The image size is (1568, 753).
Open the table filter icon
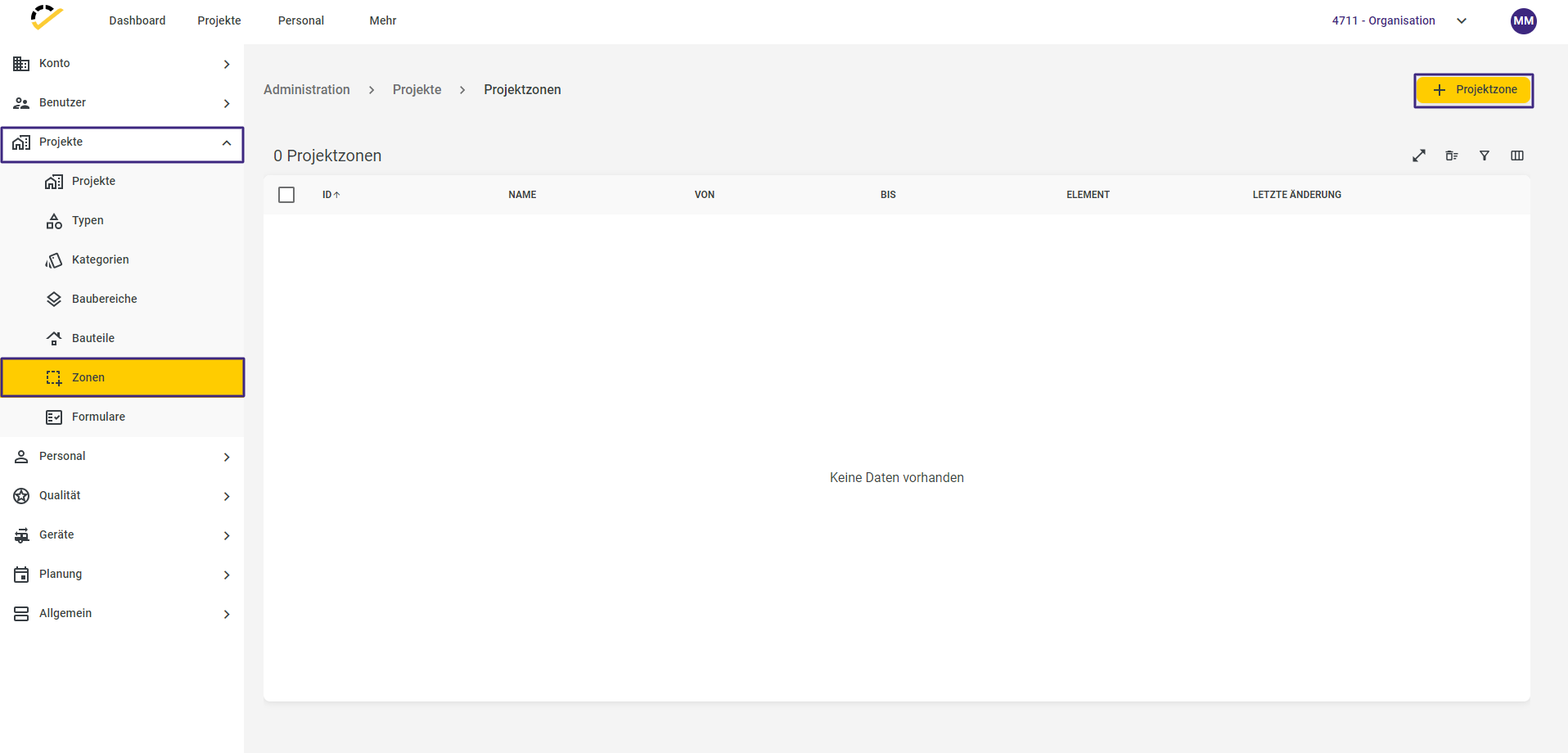coord(1485,156)
